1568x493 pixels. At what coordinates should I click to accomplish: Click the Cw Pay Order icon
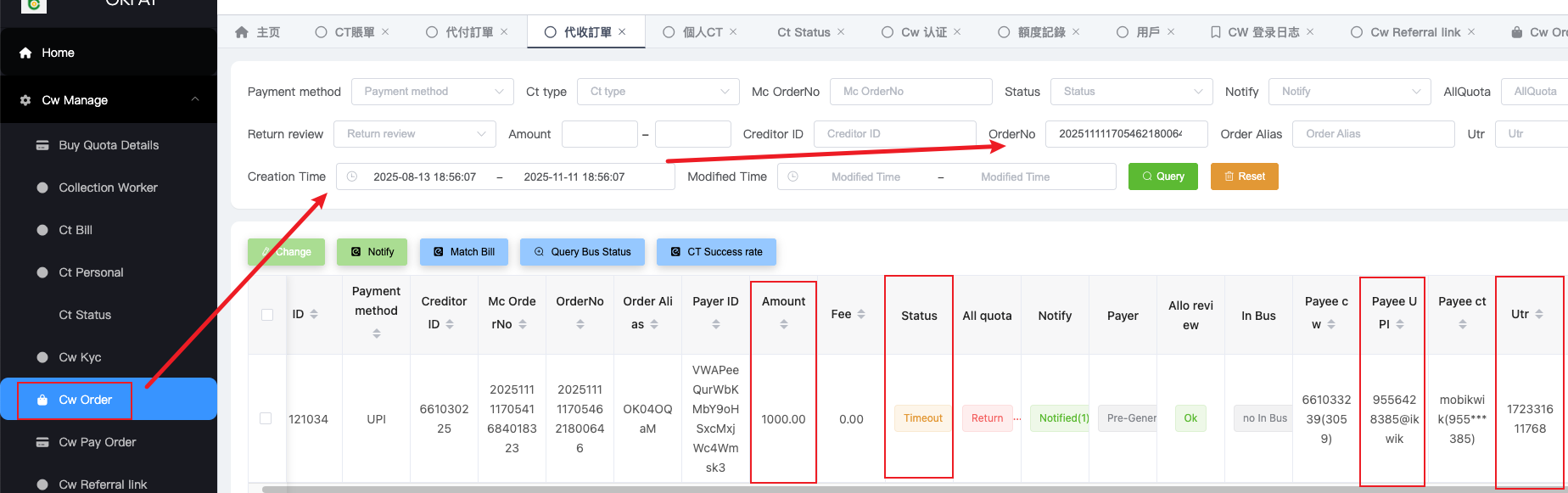pos(42,442)
